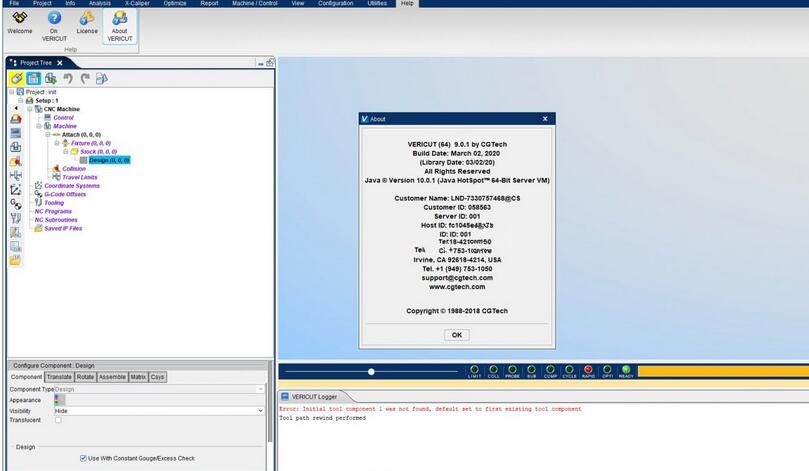This screenshot has height=471, width=809.
Task: Switch to the Rotate tab
Action: [x=85, y=377]
